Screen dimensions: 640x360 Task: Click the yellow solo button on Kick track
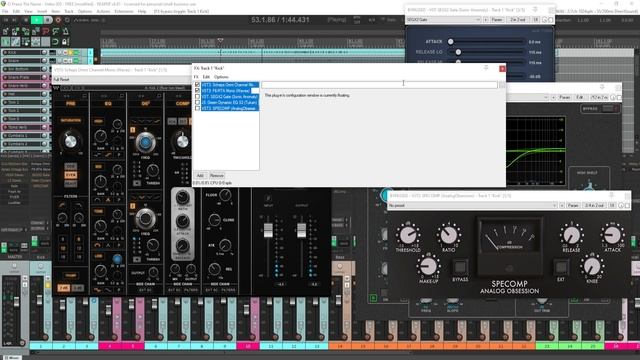(x=70, y=53)
